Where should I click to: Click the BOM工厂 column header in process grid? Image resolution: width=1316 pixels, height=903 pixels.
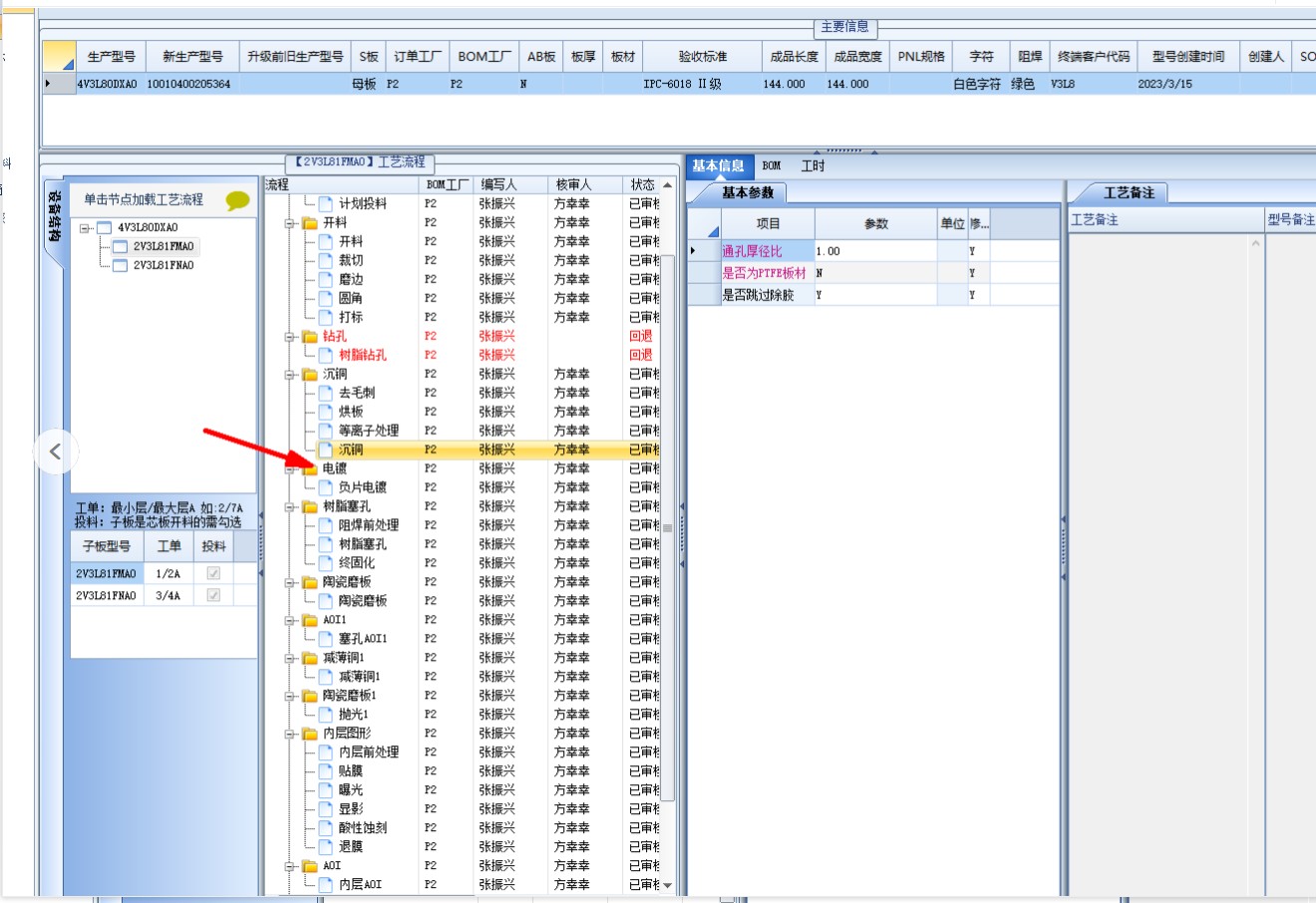[447, 184]
